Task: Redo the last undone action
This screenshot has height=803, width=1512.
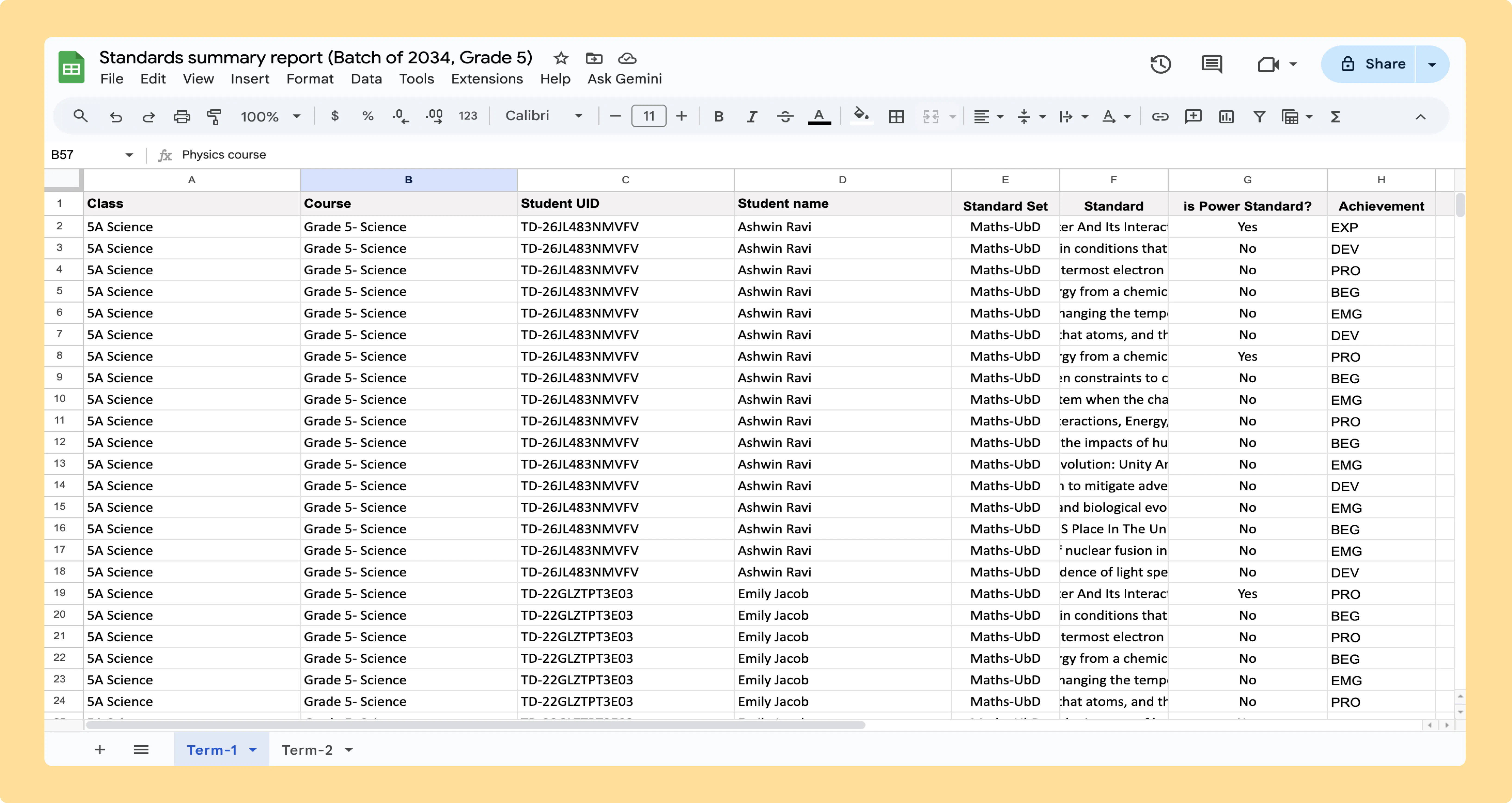Action: (x=149, y=116)
